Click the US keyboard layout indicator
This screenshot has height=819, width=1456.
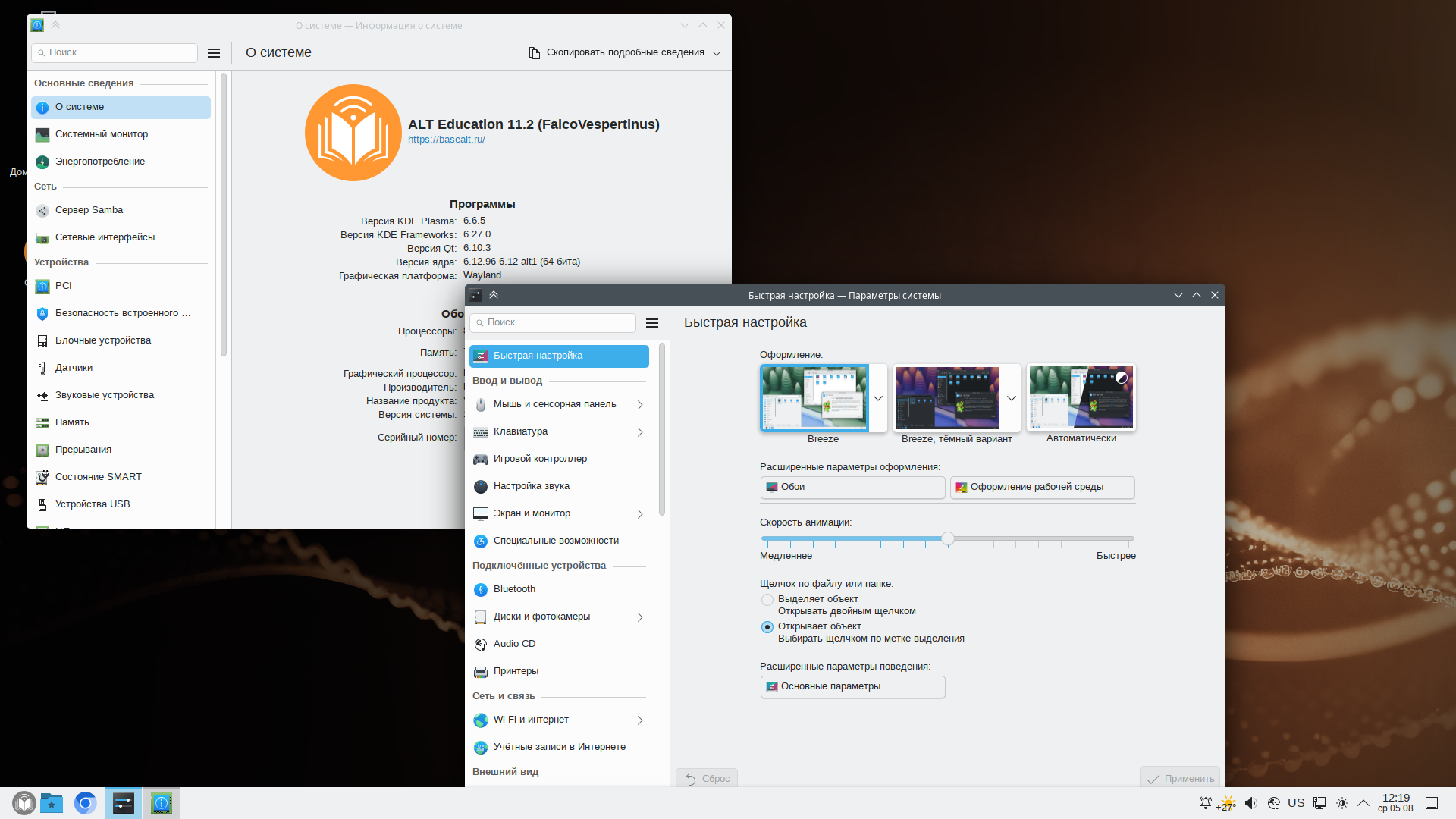(1296, 803)
